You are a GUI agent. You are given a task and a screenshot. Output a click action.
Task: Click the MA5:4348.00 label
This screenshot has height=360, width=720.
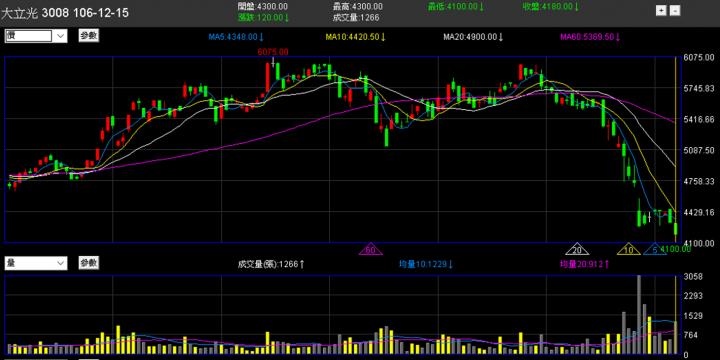point(236,37)
